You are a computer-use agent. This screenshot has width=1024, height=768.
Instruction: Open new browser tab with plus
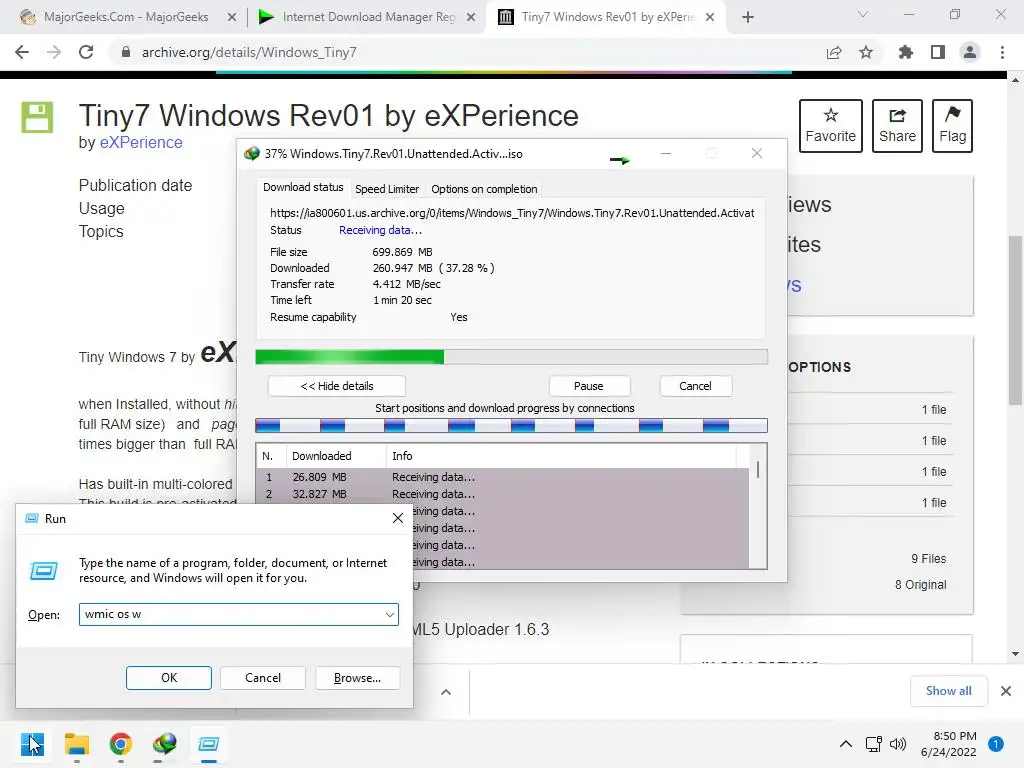(748, 17)
